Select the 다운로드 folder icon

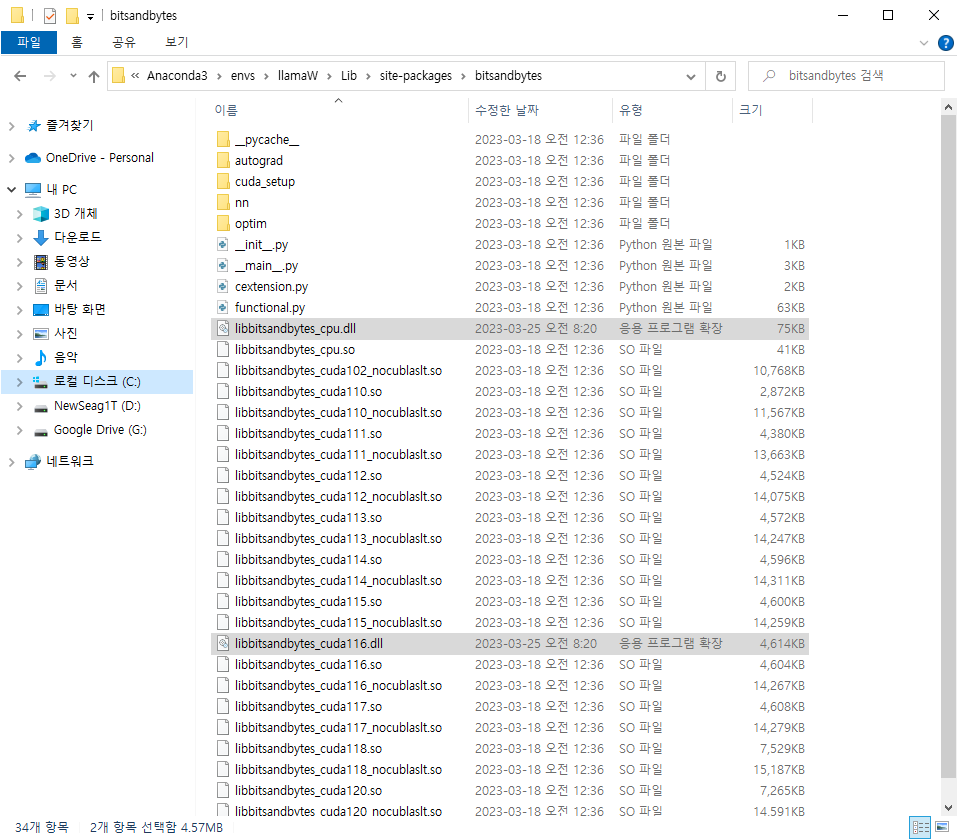41,238
